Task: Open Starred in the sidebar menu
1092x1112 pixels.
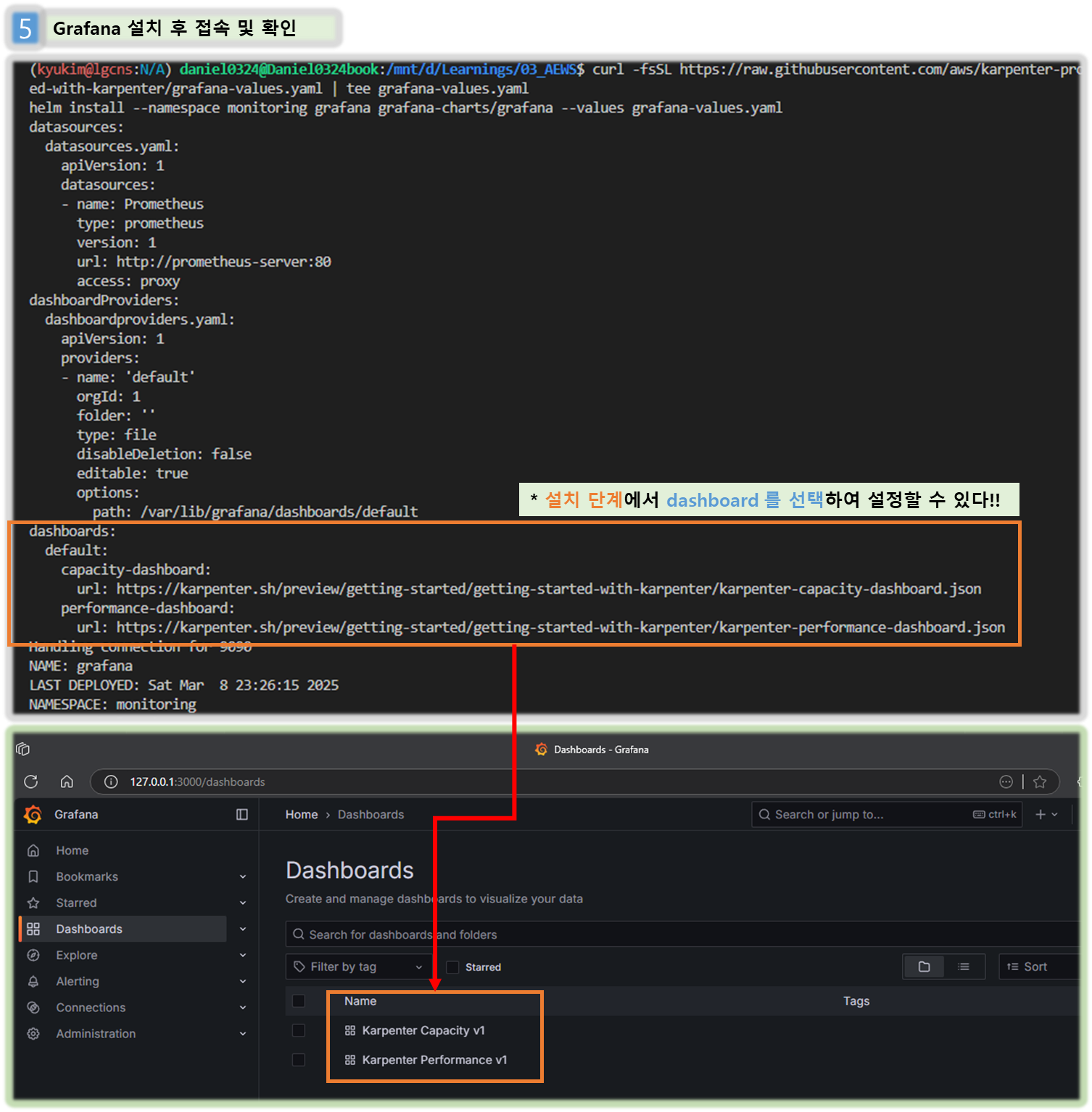Action: [76, 903]
